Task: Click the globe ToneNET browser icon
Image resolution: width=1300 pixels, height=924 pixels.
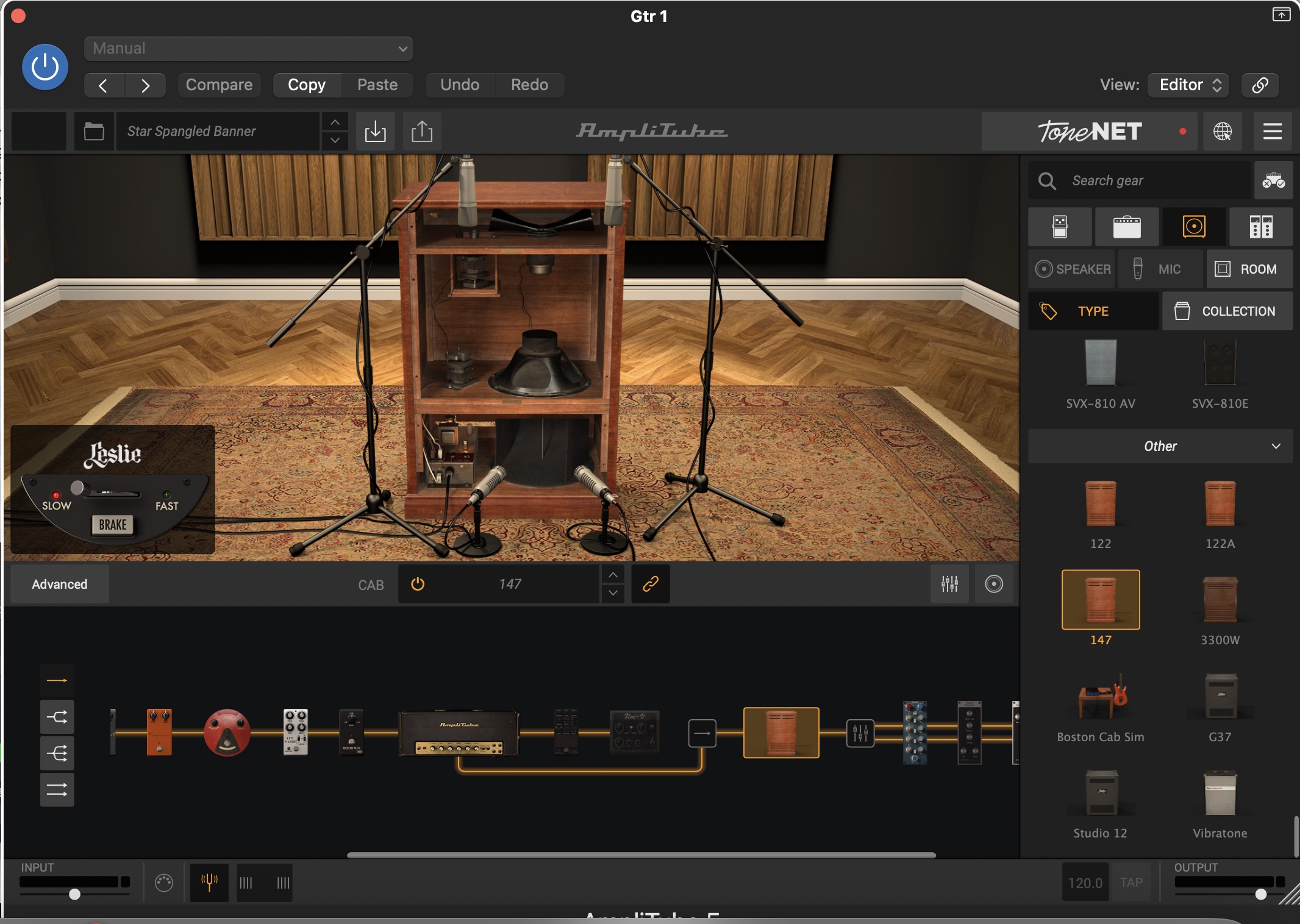Action: click(x=1222, y=131)
